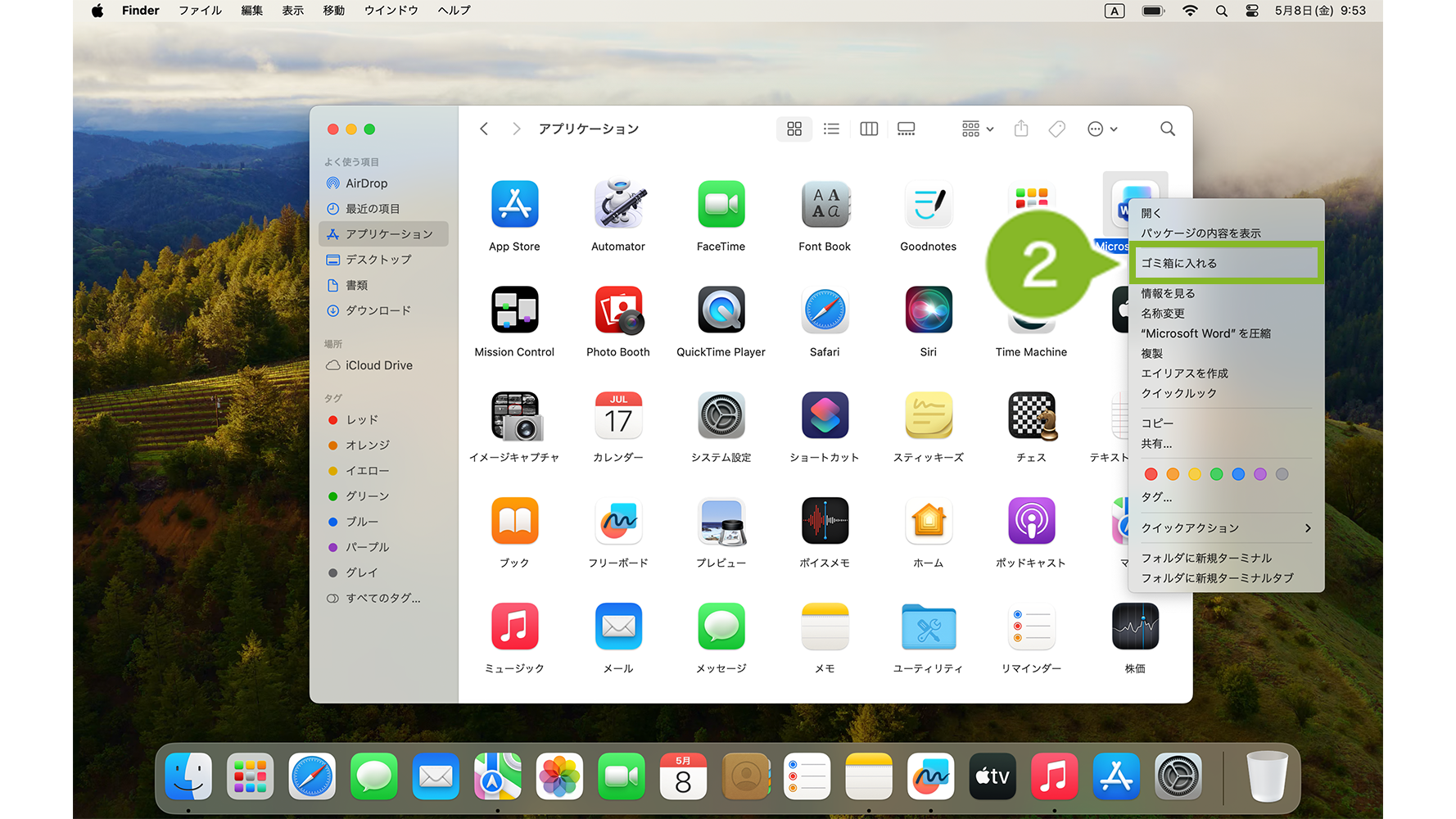The image size is (1456, 819).
Task: Select the Font Book application
Action: [825, 204]
